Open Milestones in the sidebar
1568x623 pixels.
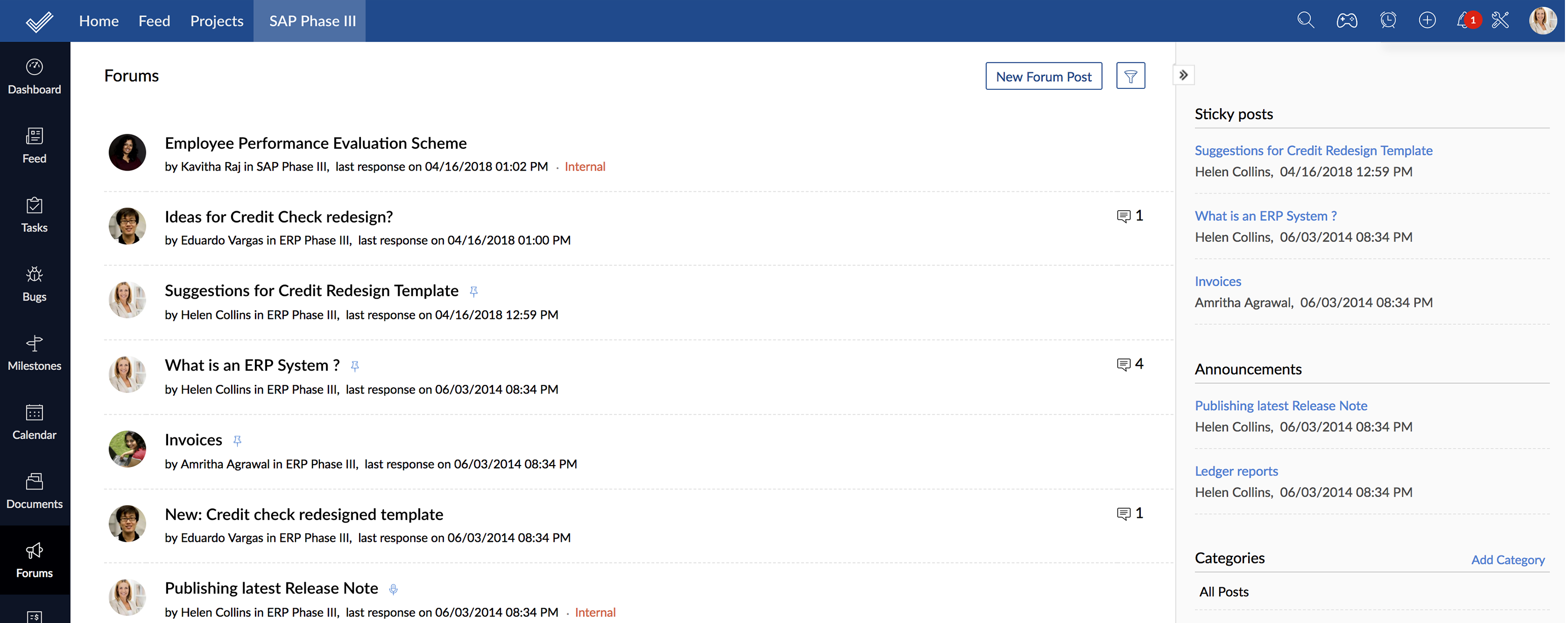pos(35,353)
